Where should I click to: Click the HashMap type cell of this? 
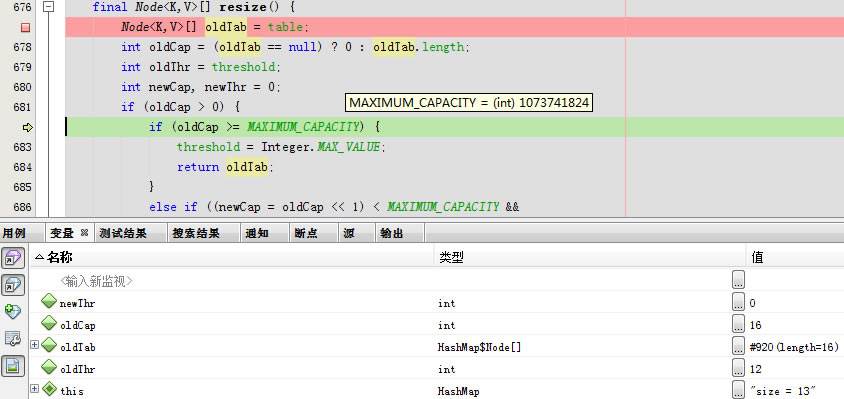pyautogui.click(x=459, y=391)
